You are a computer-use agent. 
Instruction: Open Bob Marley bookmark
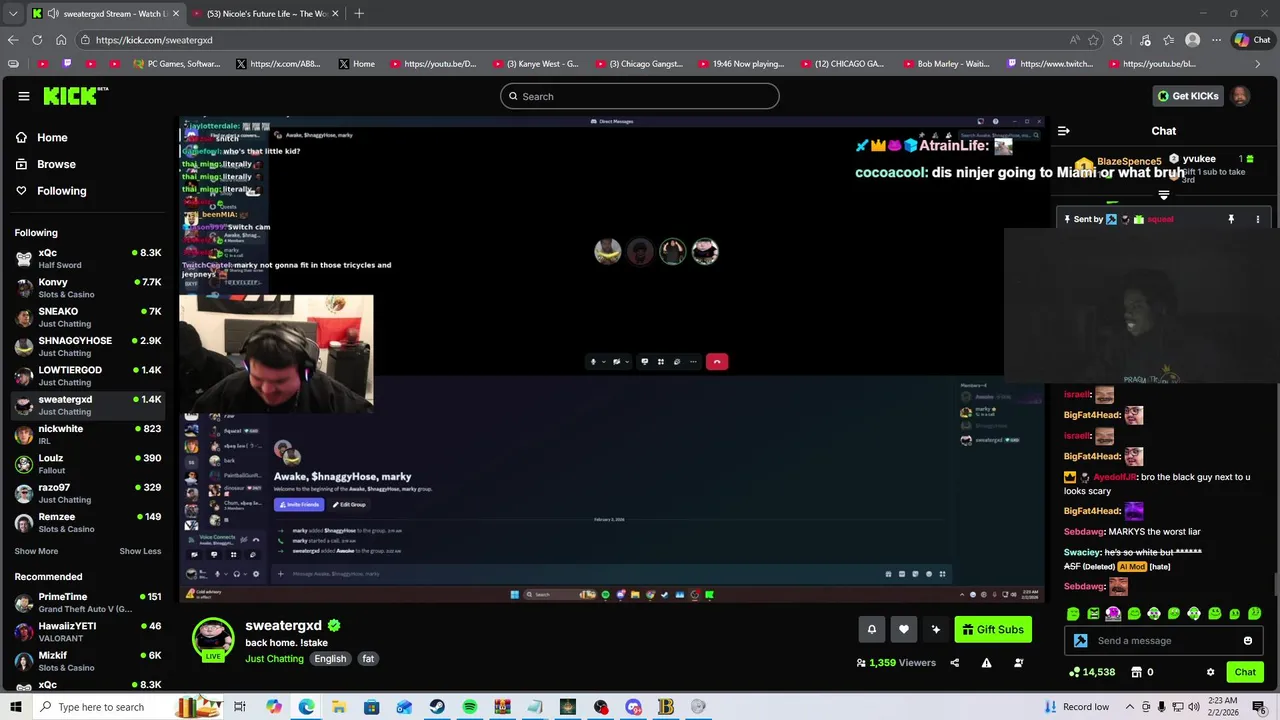[944, 64]
